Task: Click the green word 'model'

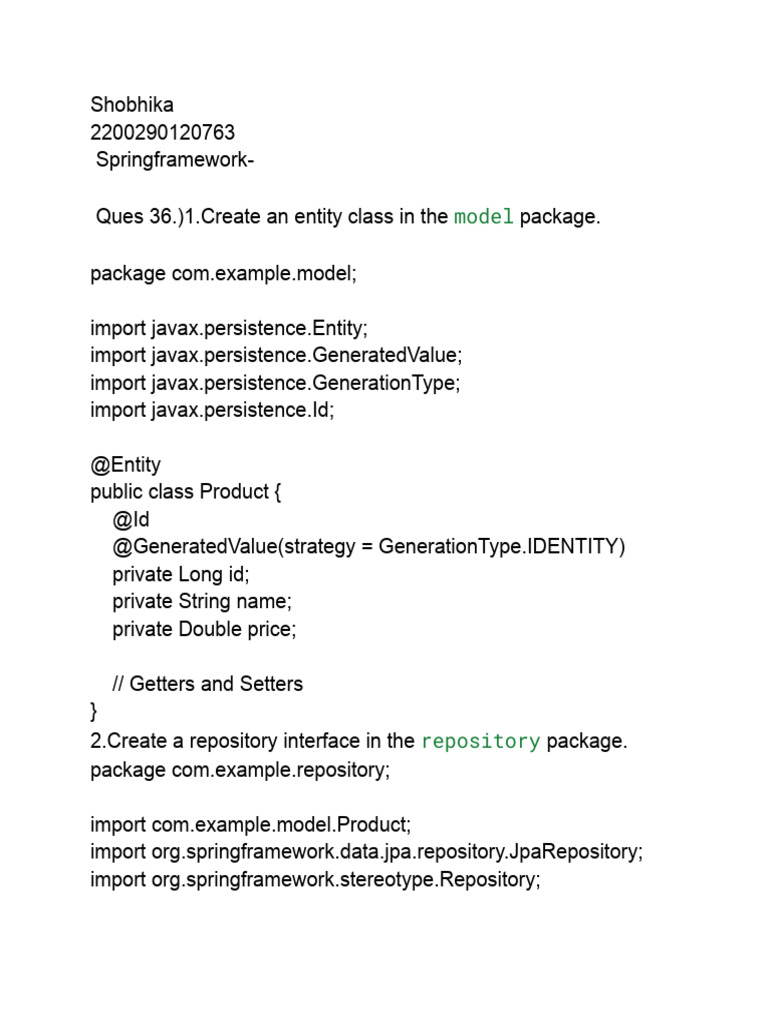Action: pos(484,216)
